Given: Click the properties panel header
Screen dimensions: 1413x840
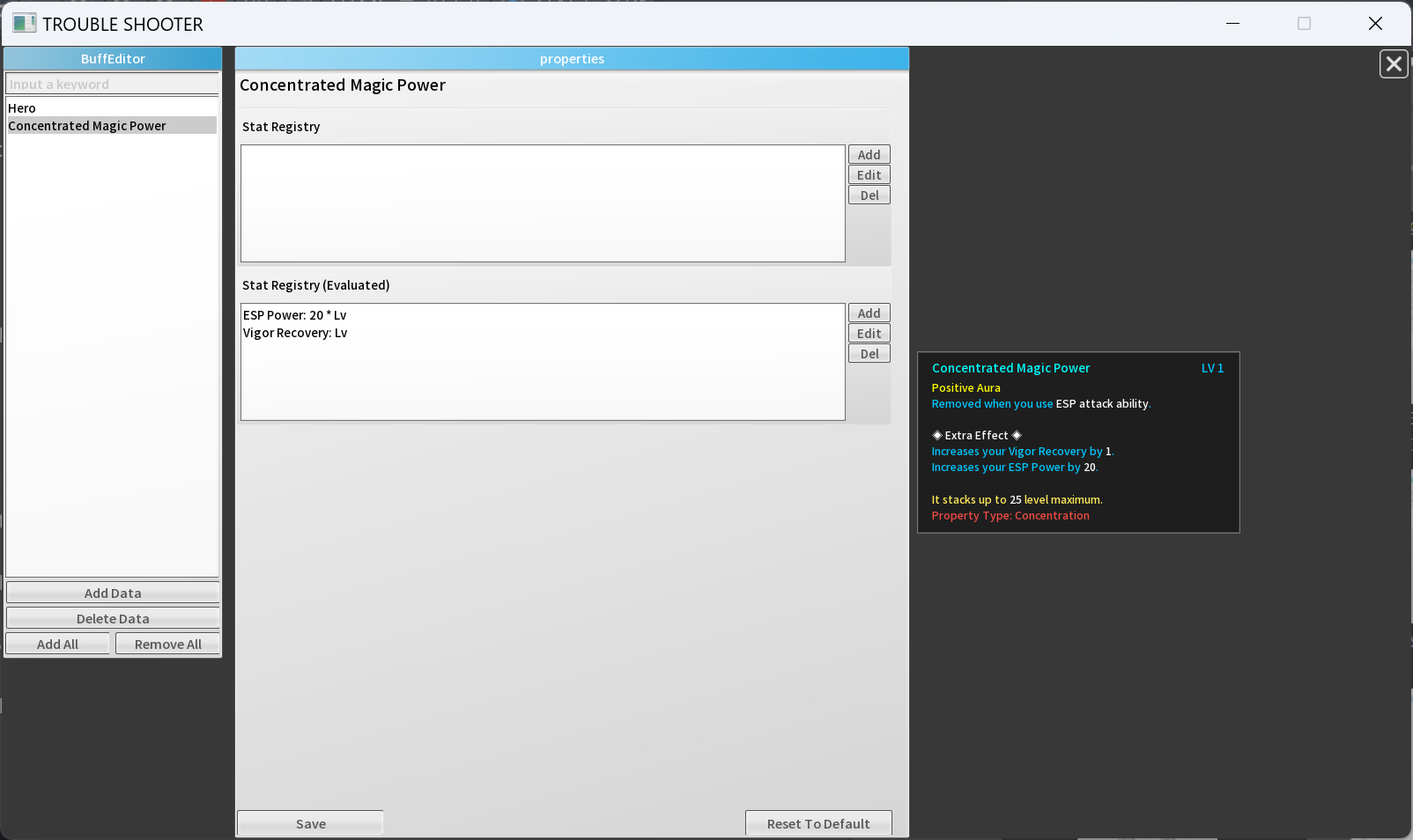Looking at the screenshot, I should tap(572, 59).
